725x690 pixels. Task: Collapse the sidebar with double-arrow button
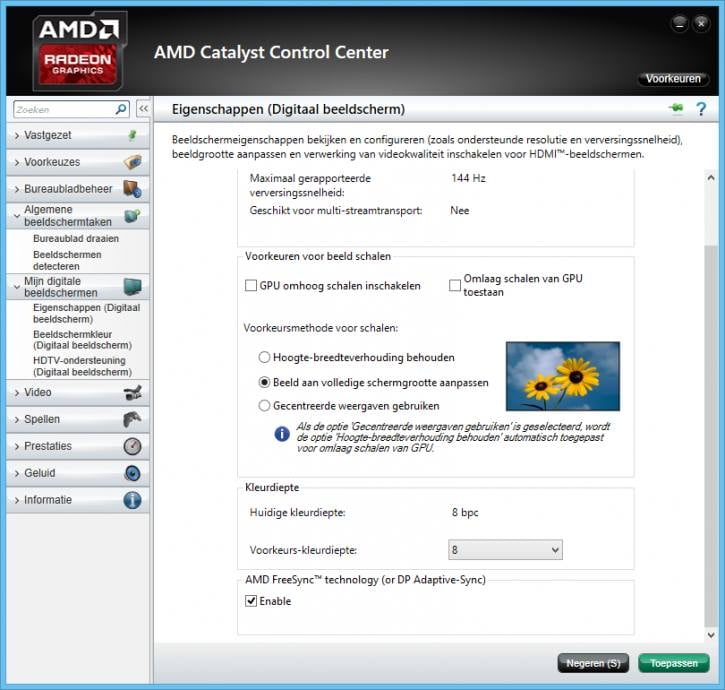143,109
